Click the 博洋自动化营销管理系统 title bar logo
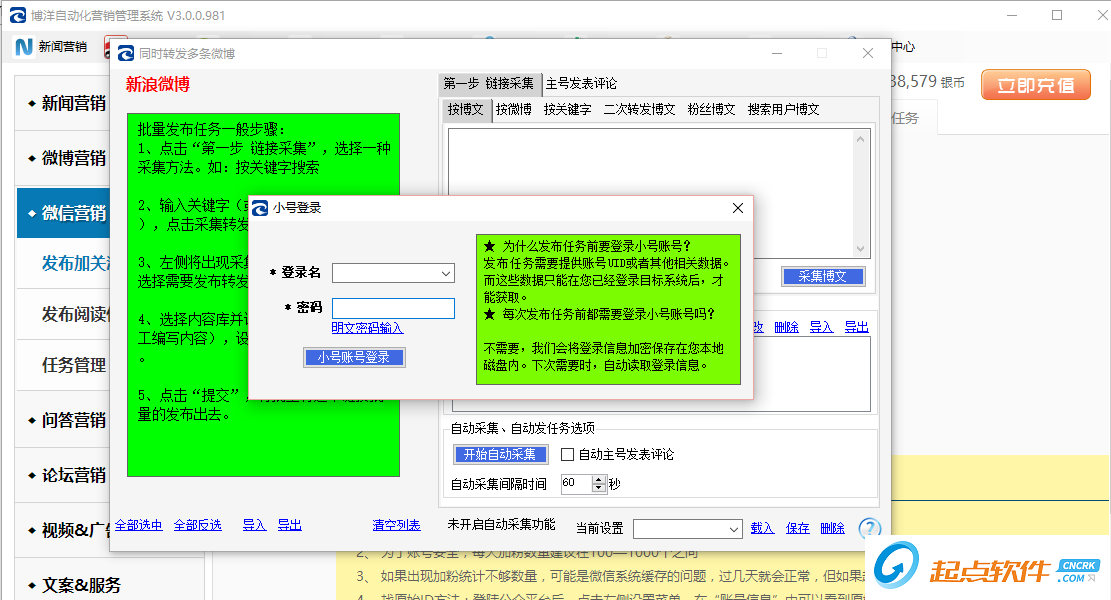The image size is (1111, 600). 18,15
